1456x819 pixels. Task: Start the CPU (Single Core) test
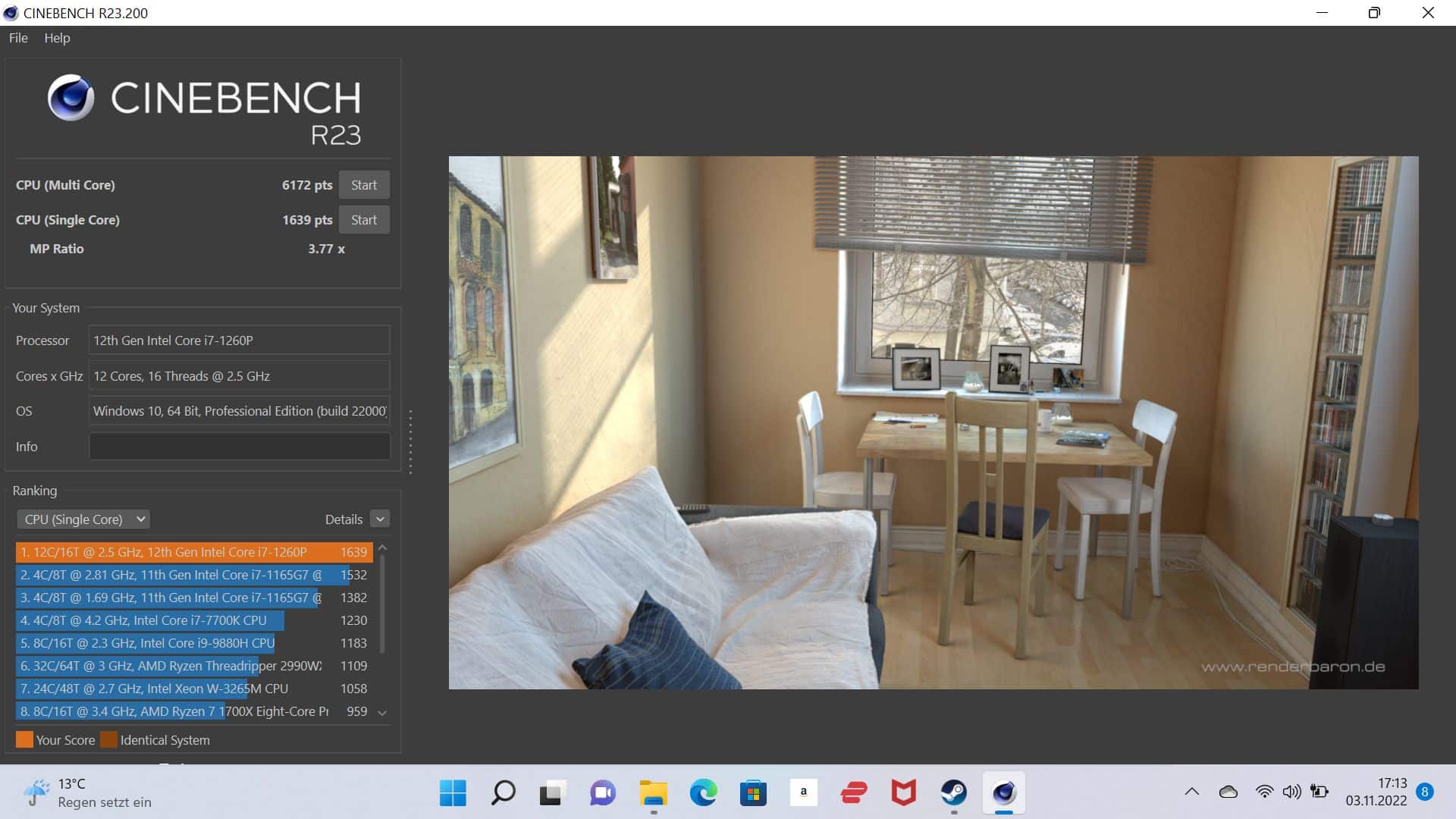[x=363, y=220]
